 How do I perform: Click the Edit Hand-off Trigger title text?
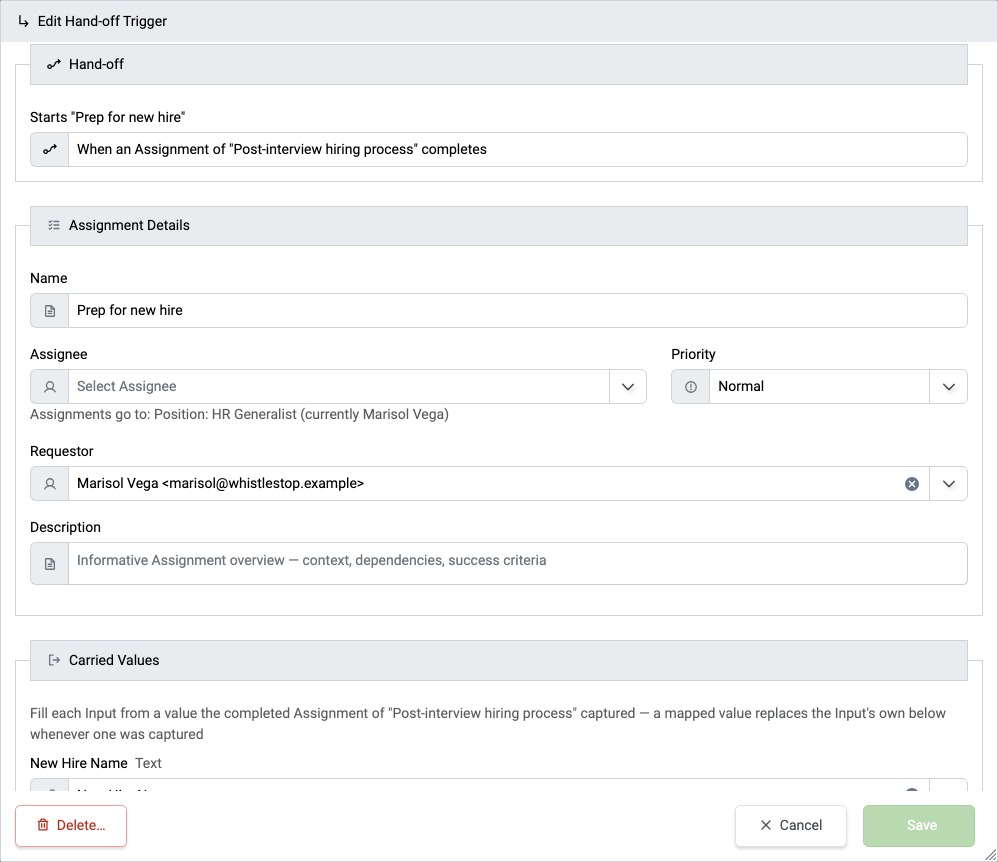102,22
